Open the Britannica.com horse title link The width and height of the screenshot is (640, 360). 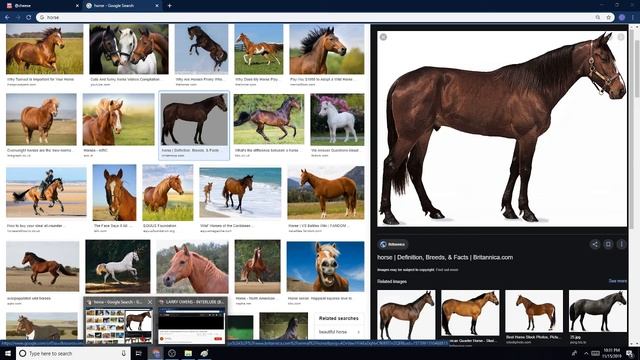point(445,258)
